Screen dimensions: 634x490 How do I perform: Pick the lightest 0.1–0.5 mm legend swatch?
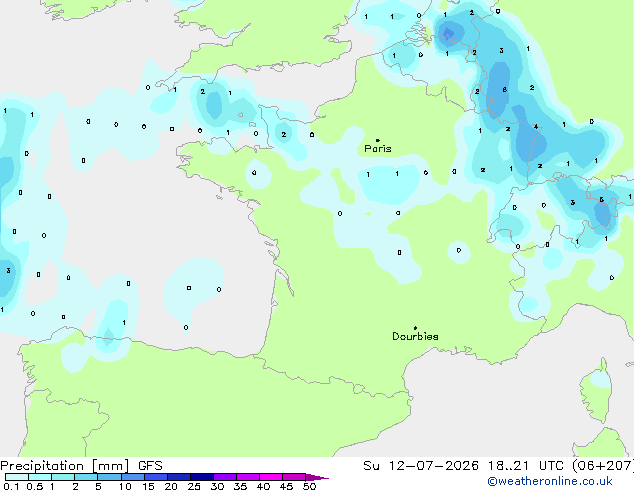[x=17, y=477]
